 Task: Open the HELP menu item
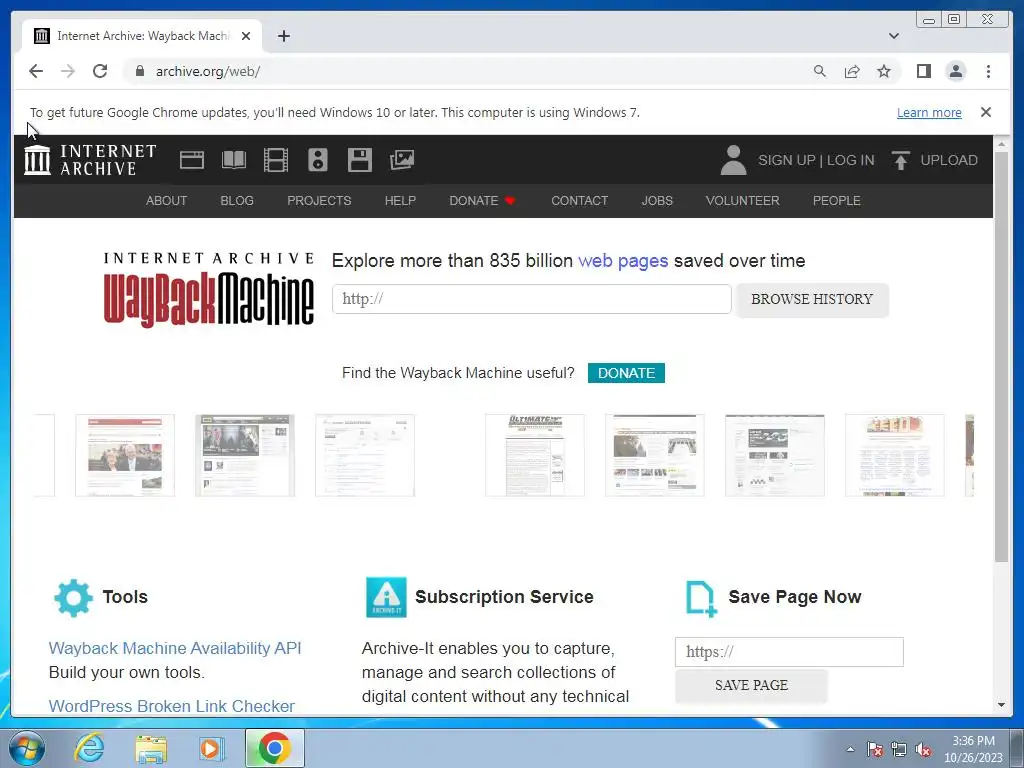click(x=400, y=200)
